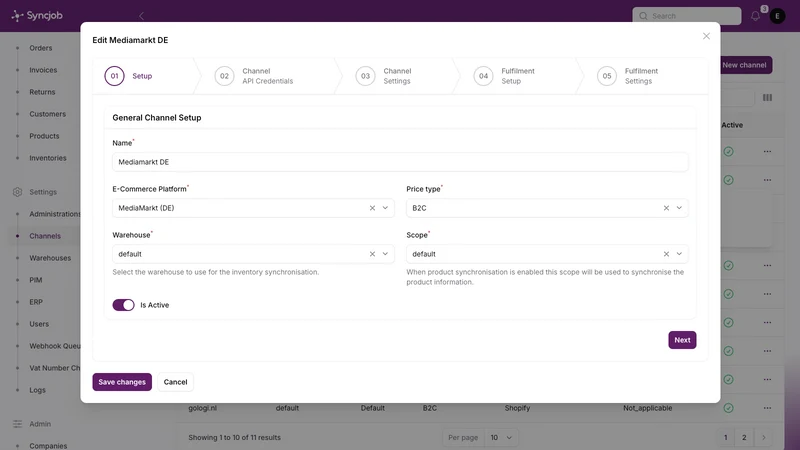Open Channels in sidebar

pyautogui.click(x=45, y=236)
